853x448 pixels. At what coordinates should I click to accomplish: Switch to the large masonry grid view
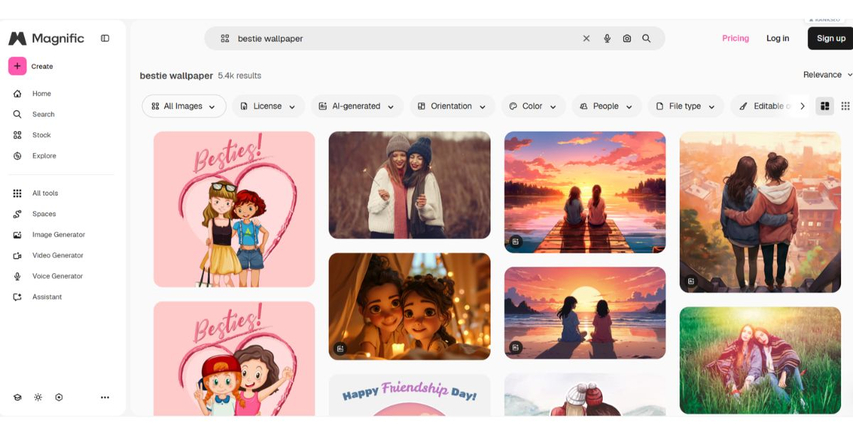[x=825, y=106]
